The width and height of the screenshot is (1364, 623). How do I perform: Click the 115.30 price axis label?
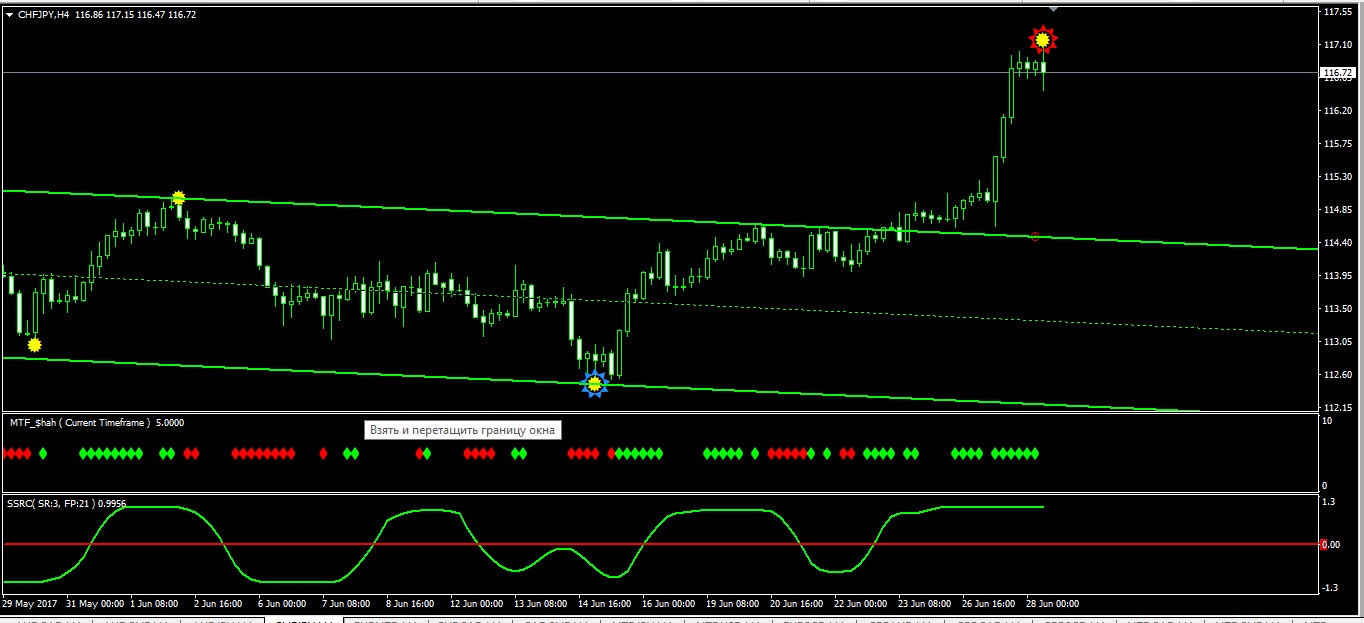pos(1338,177)
